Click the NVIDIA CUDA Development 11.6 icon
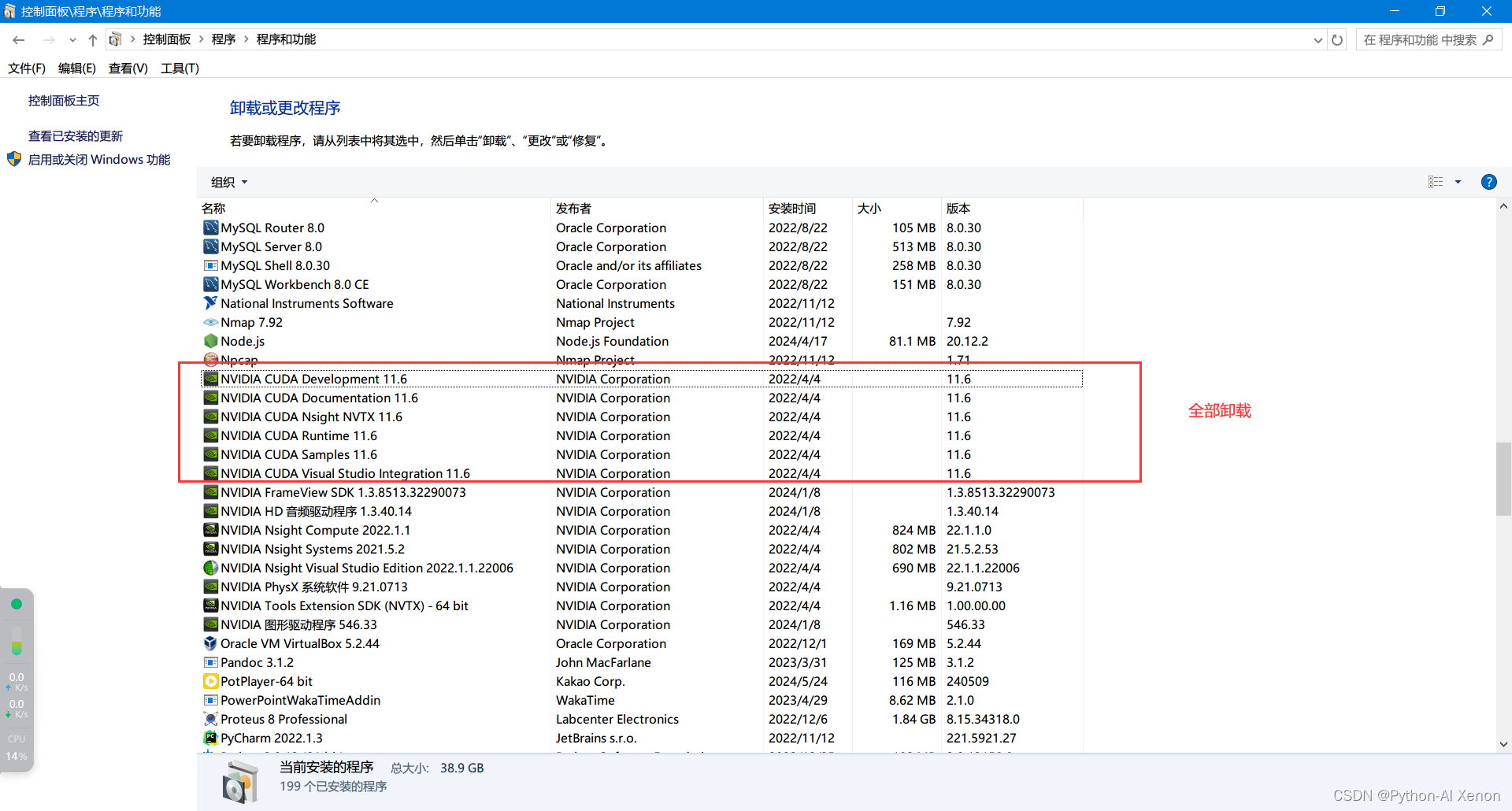The height and width of the screenshot is (811, 1512). (x=210, y=379)
